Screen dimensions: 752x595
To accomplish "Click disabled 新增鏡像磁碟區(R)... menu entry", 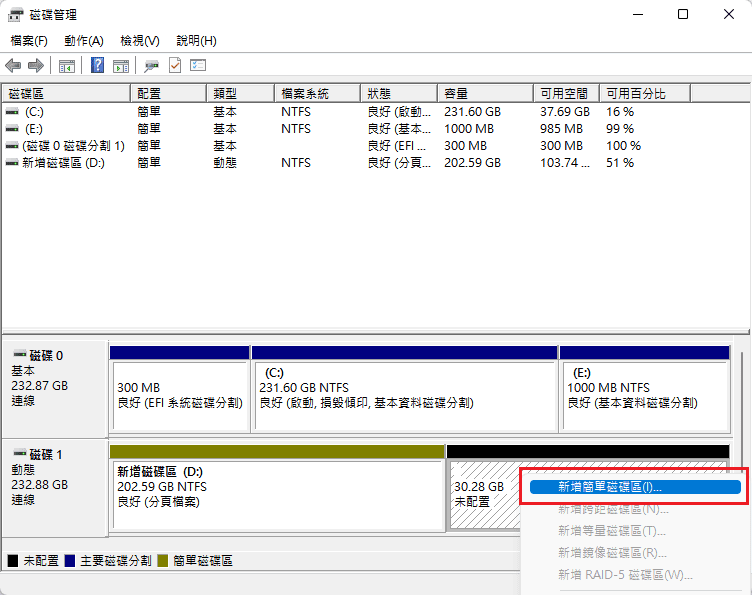I will (612, 553).
